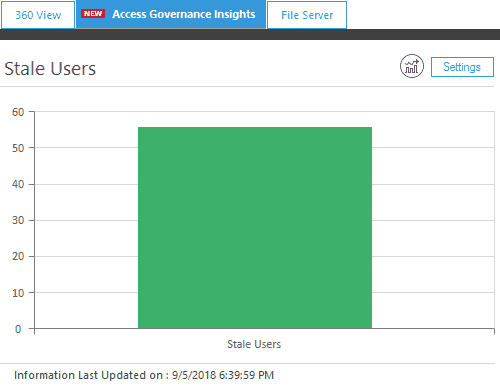Click the 30 y-axis value
The width and height of the screenshot is (500, 390).
tap(18, 220)
